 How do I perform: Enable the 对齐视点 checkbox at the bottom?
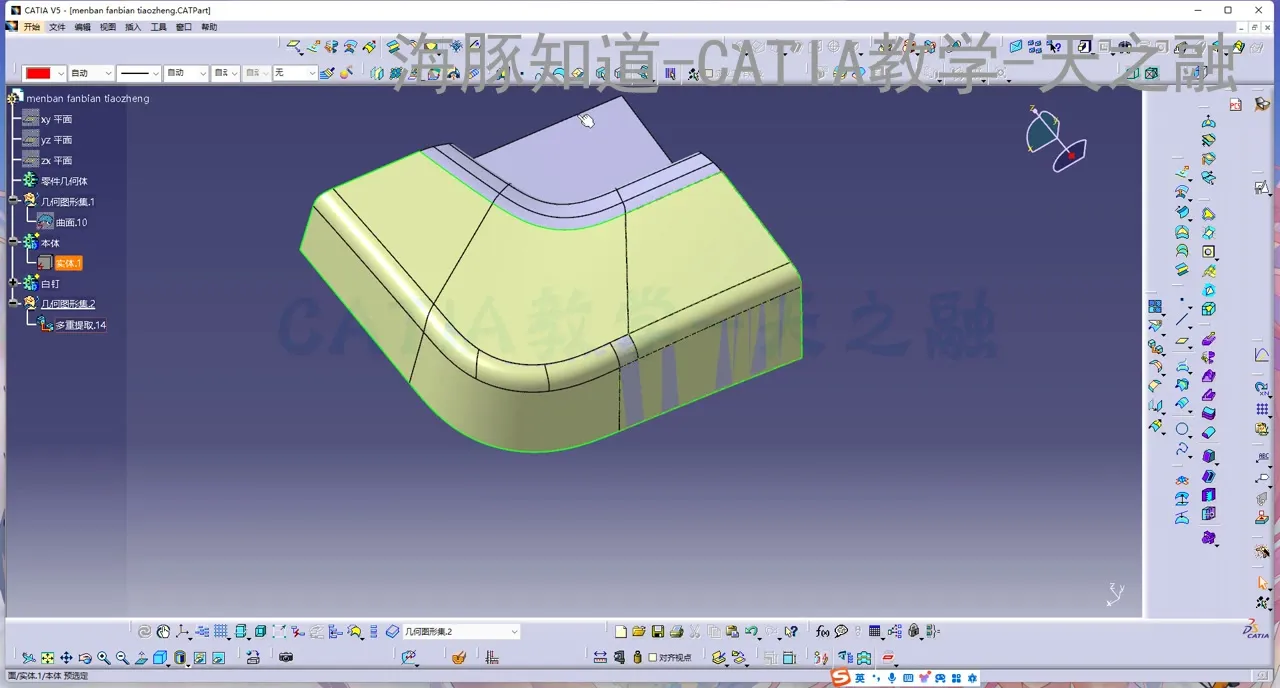tap(652, 657)
